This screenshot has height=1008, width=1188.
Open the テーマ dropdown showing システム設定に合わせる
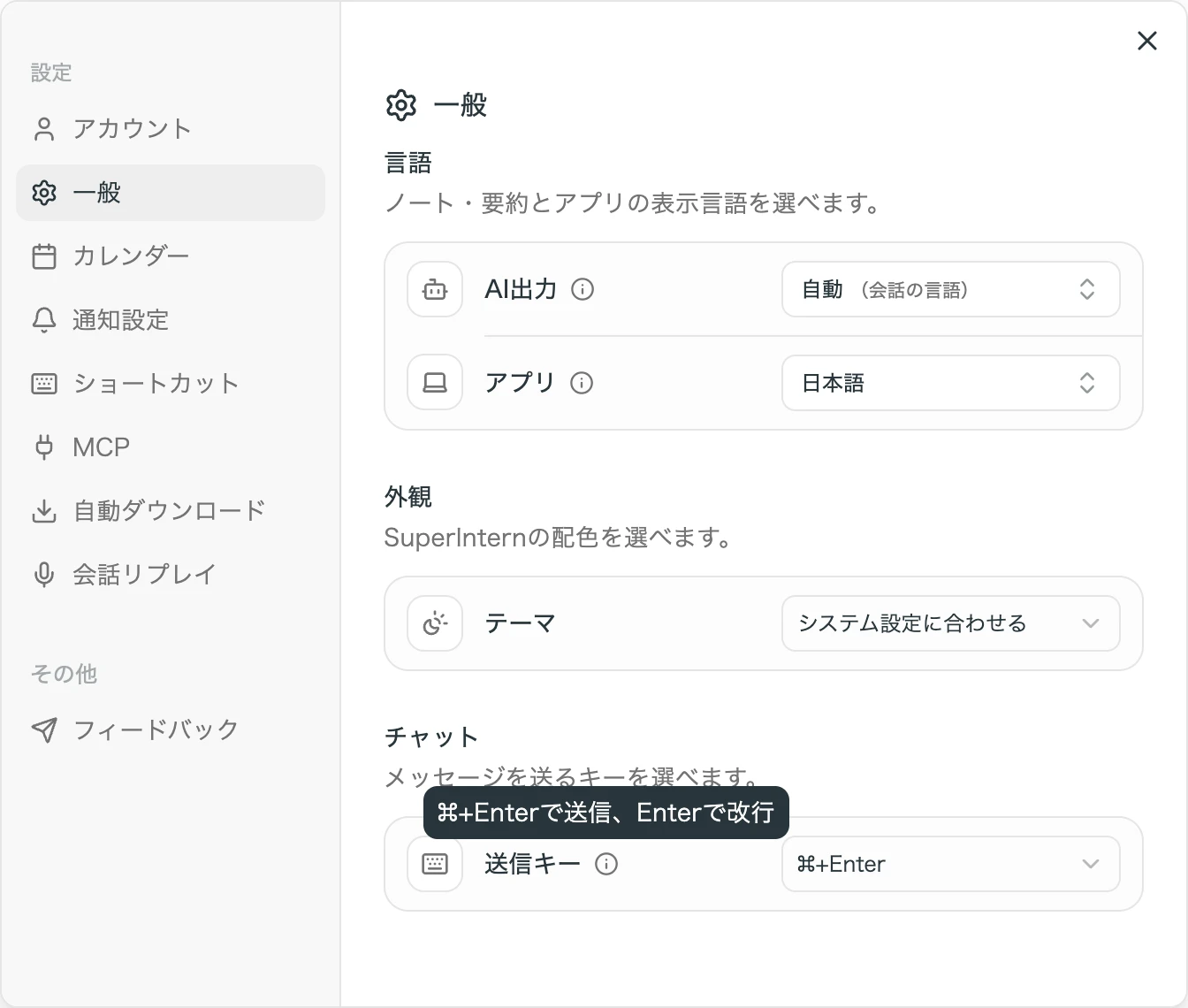(x=951, y=623)
